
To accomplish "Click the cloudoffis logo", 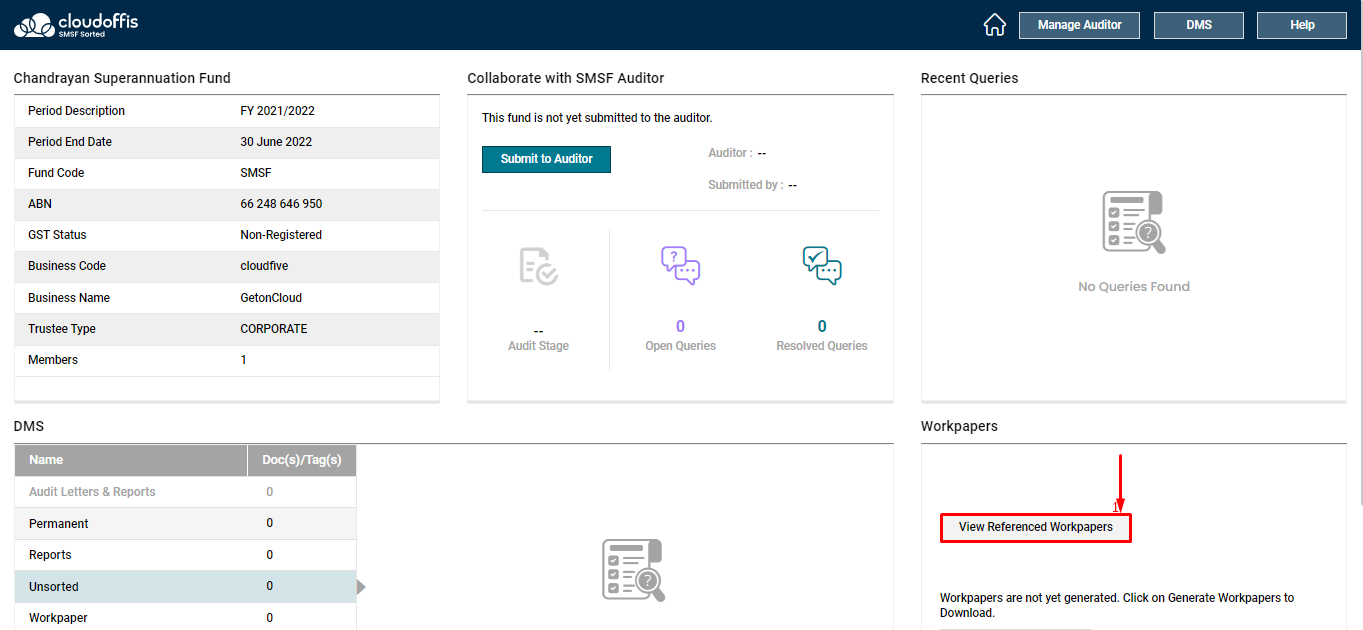I will pos(76,25).
